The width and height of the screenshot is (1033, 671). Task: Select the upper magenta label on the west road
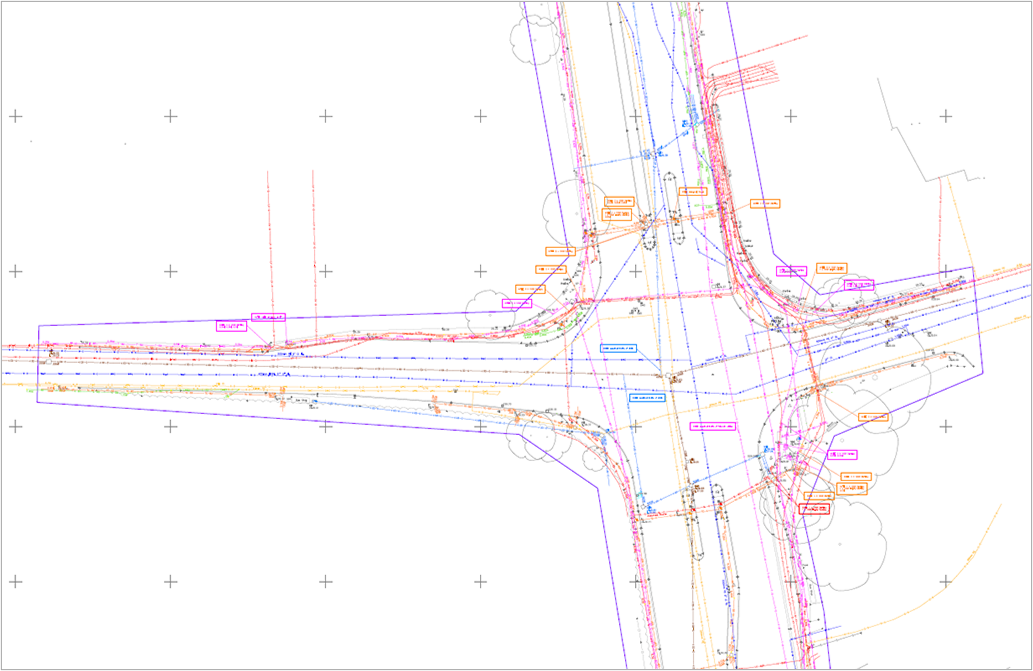[x=268, y=317]
